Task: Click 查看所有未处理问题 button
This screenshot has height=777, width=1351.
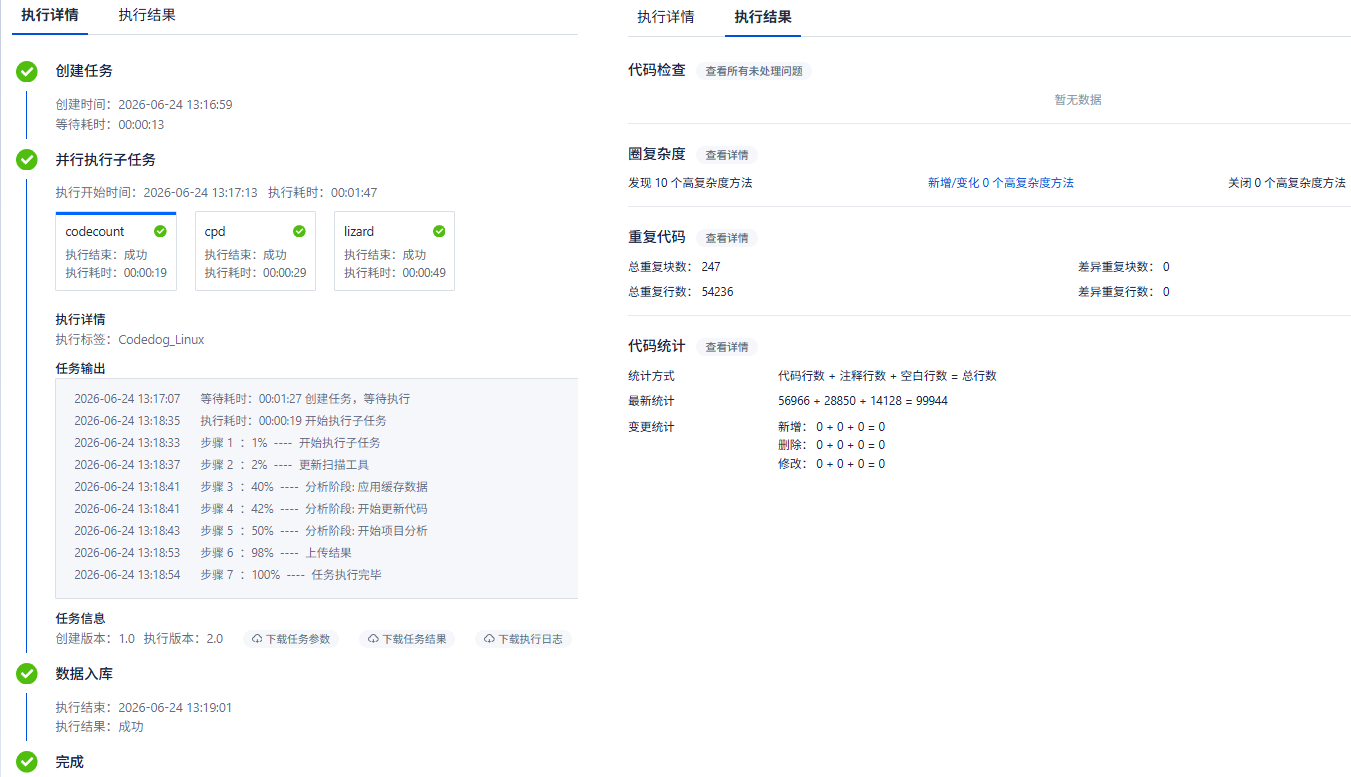Action: click(753, 71)
